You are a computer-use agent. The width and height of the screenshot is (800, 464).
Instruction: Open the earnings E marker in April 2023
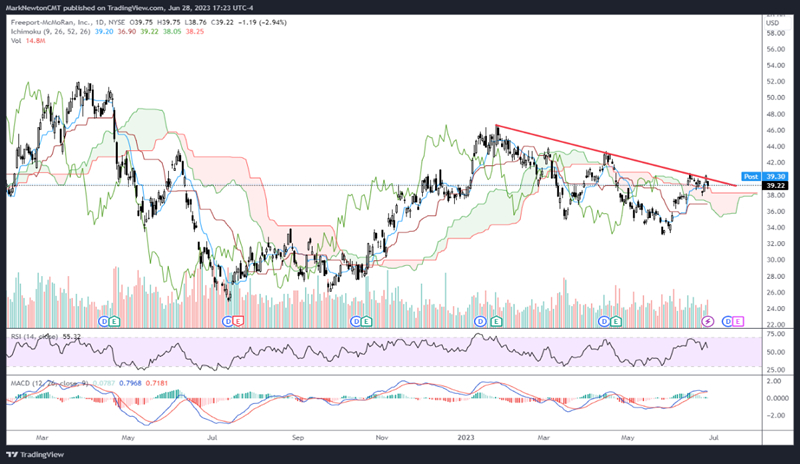[616, 321]
